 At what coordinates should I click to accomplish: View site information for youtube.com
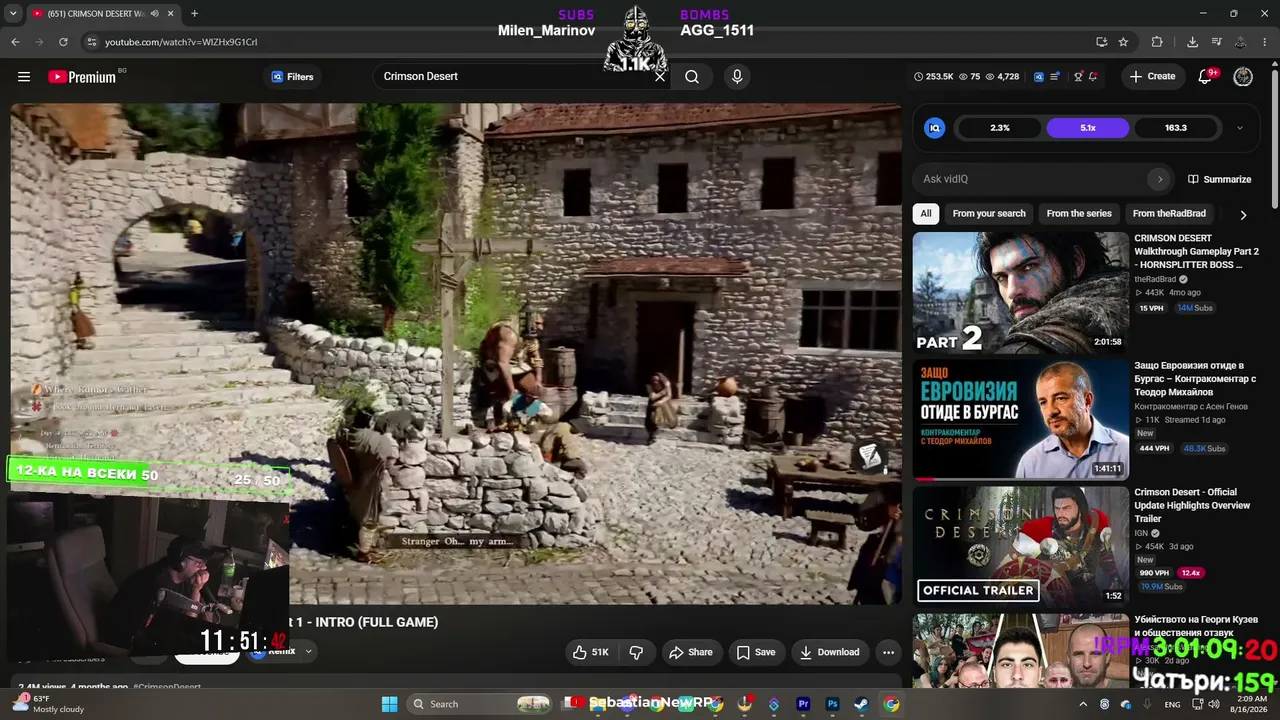(92, 42)
